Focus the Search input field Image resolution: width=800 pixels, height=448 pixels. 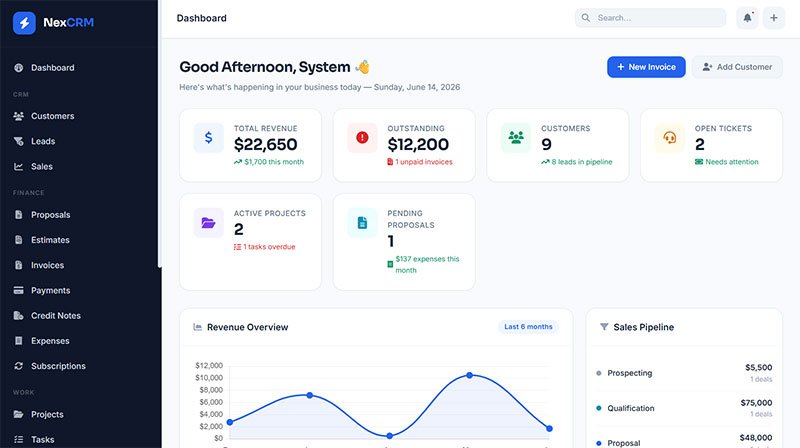click(x=650, y=18)
